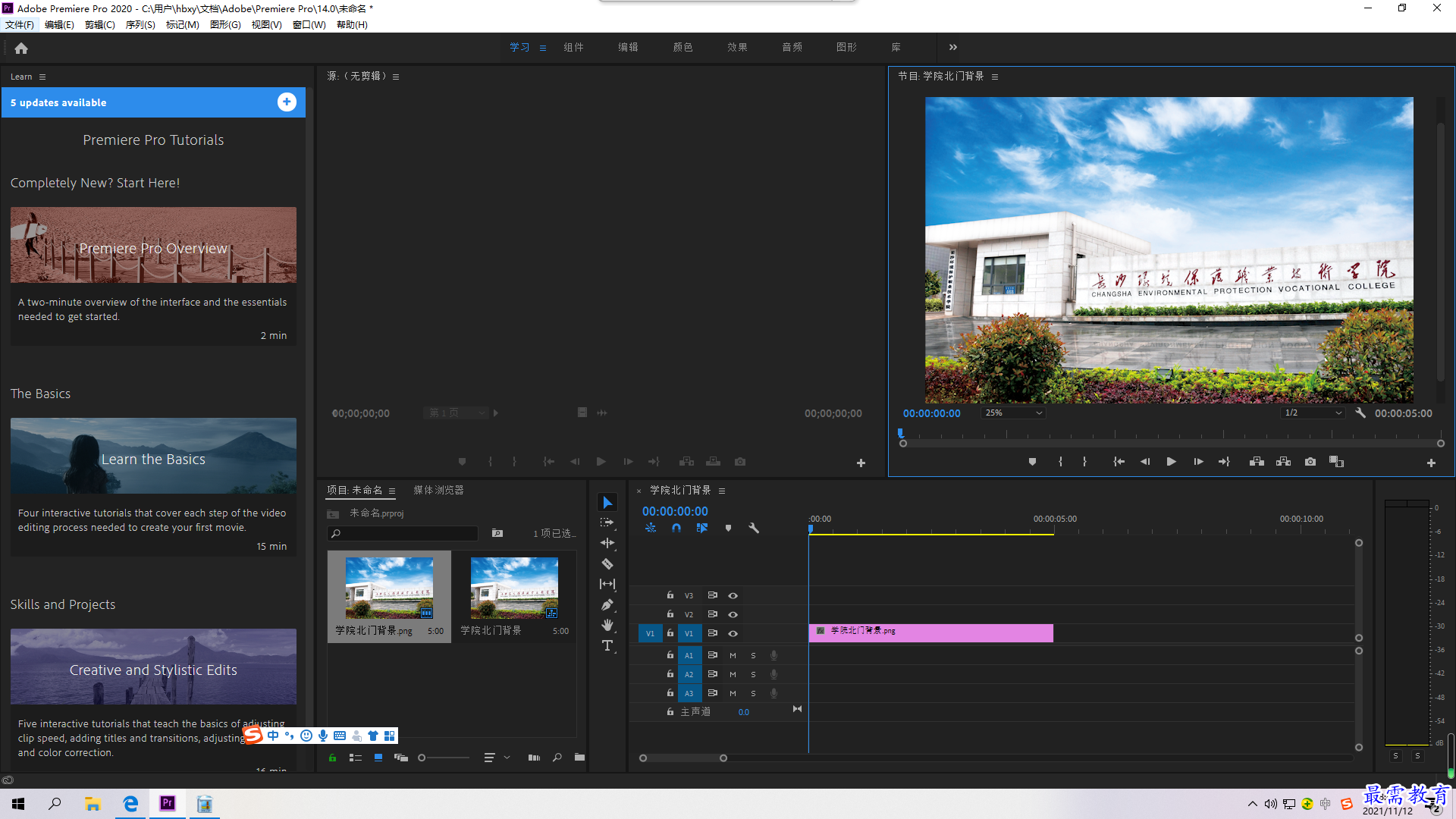Switch to 媒体浏览器 tab
The width and height of the screenshot is (1456, 819).
[438, 491]
